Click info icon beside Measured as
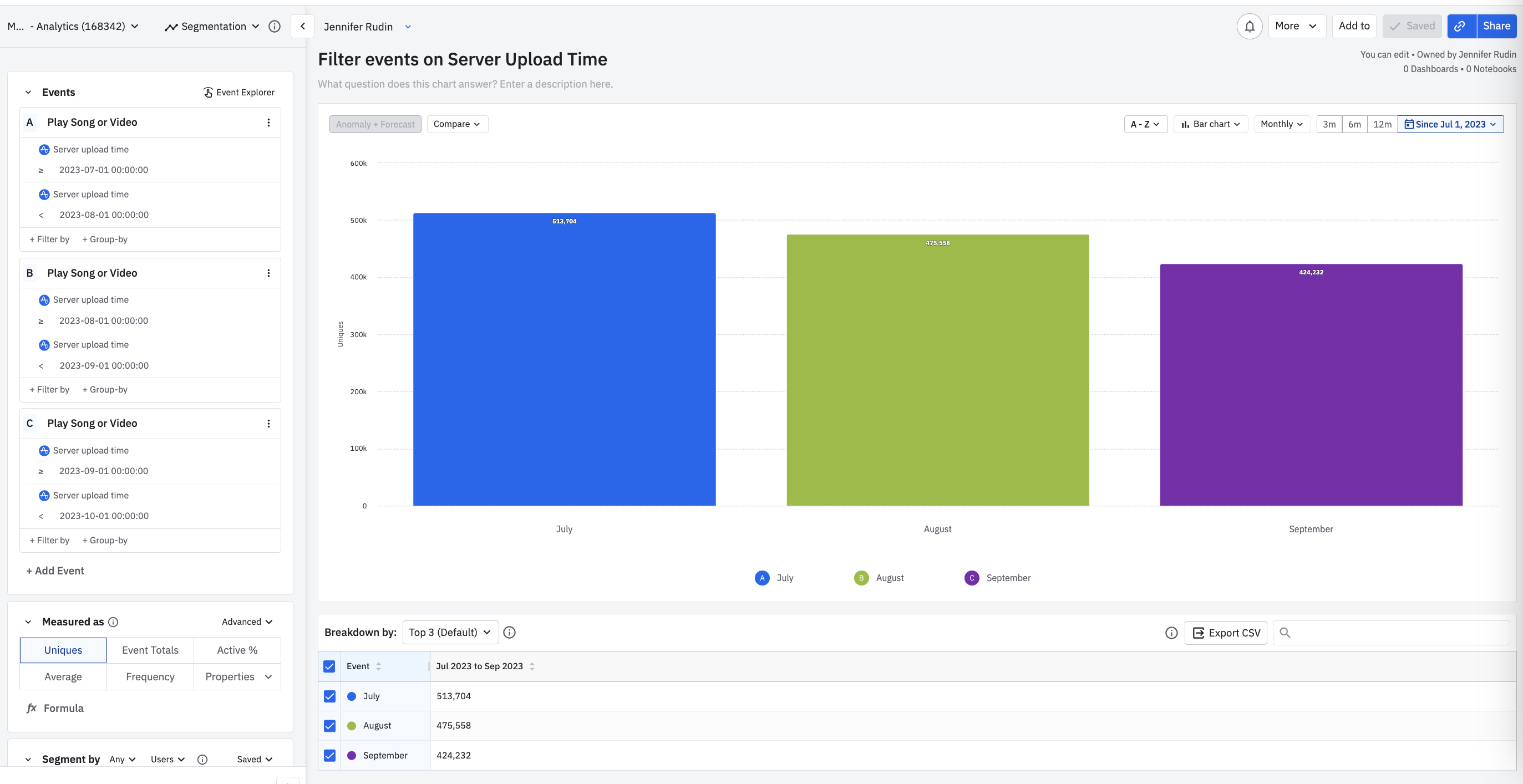This screenshot has height=784, width=1523. point(114,622)
